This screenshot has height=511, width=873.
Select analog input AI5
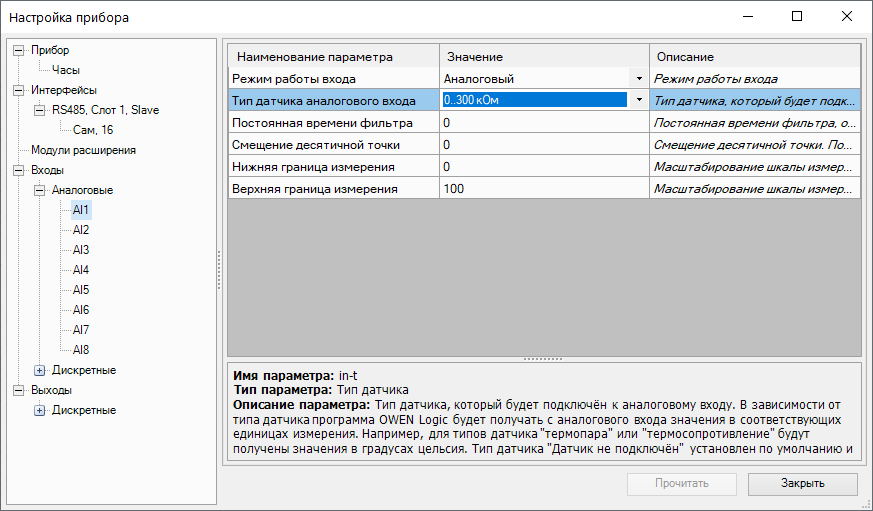point(81,290)
